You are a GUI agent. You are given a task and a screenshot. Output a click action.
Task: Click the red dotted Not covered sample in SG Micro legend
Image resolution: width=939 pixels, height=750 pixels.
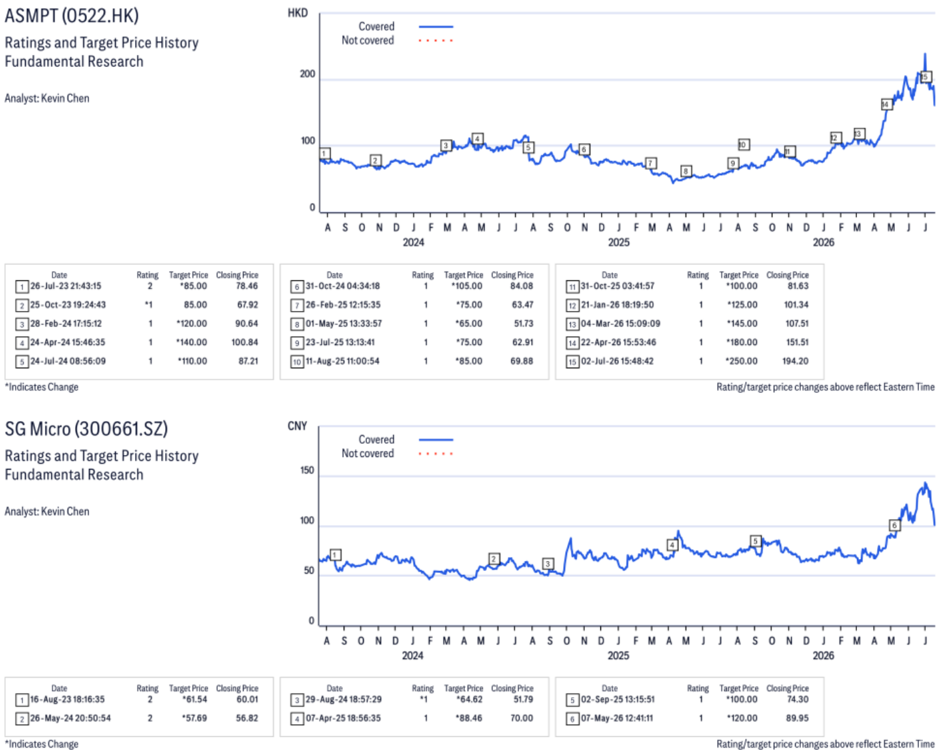[436, 453]
